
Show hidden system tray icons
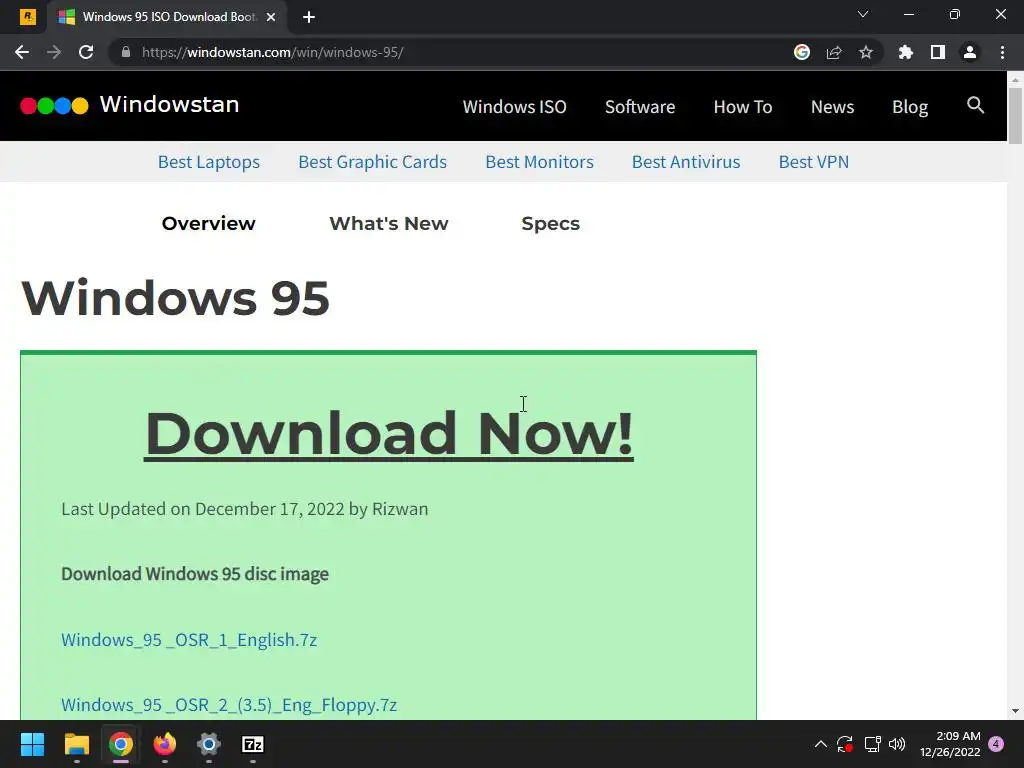[x=820, y=744]
